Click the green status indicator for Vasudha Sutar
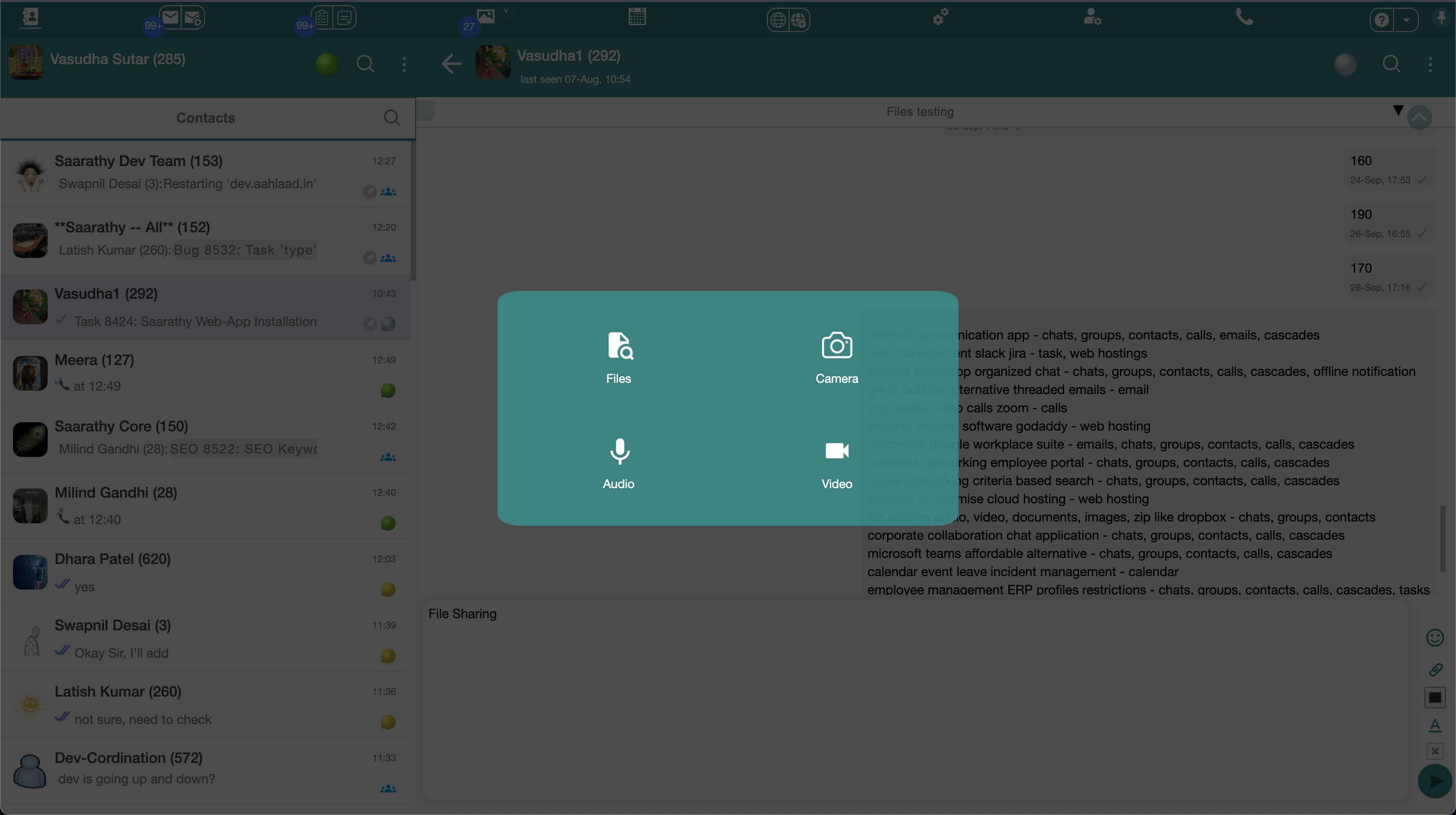The height and width of the screenshot is (815, 1456). click(x=327, y=64)
